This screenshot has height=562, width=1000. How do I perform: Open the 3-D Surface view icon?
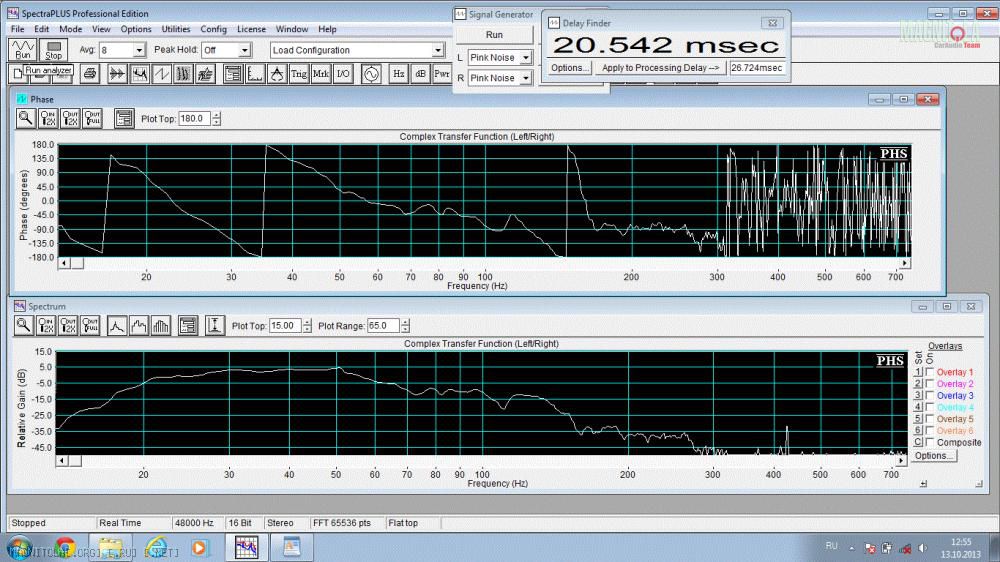click(x=205, y=74)
